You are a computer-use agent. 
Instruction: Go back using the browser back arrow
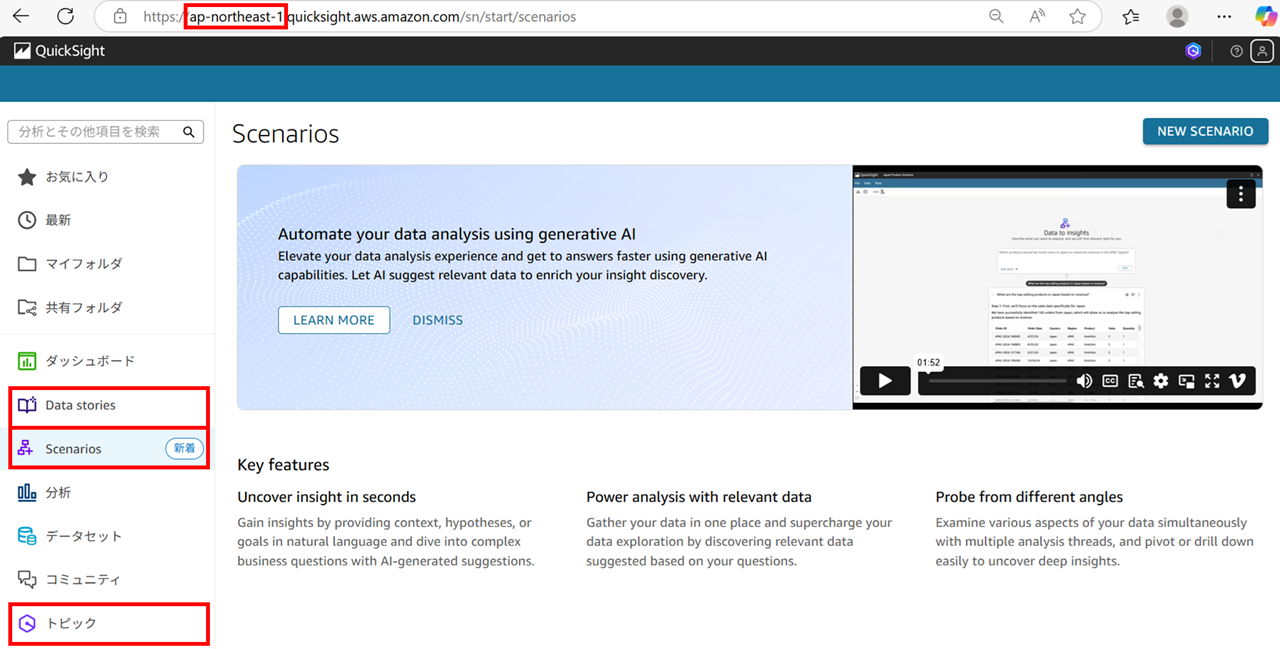pos(20,16)
